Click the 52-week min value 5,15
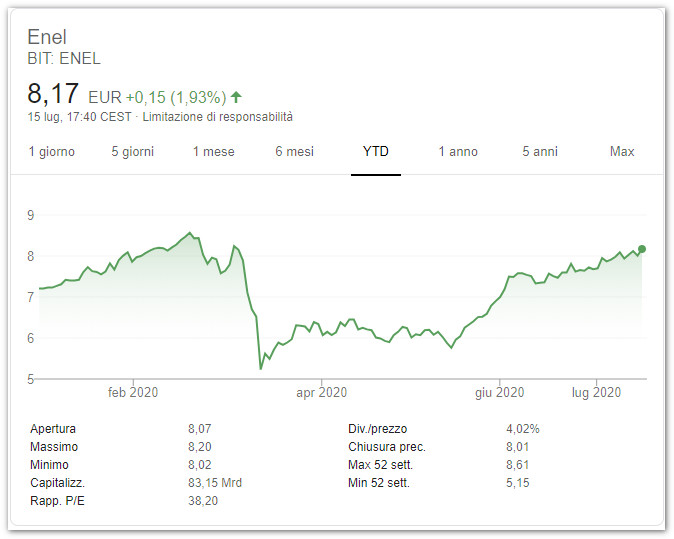The width and height of the screenshot is (674, 539). tap(518, 483)
